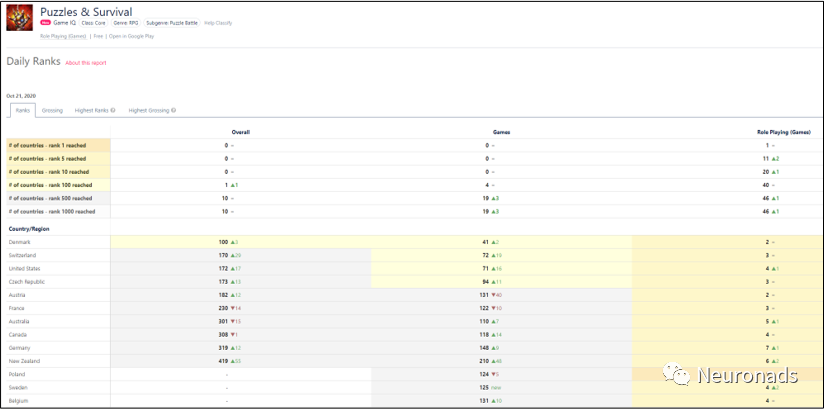Click the Overall column header
Image resolution: width=824 pixels, height=409 pixels.
[240, 131]
